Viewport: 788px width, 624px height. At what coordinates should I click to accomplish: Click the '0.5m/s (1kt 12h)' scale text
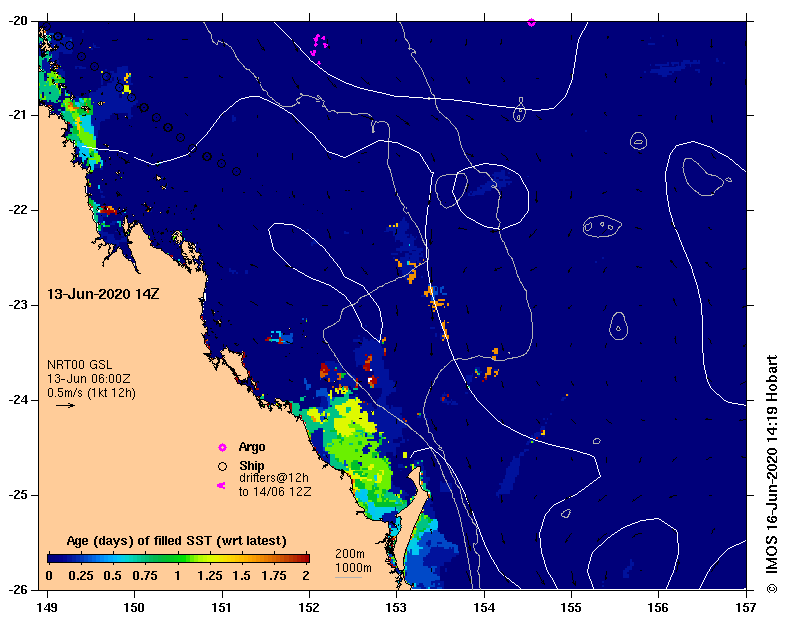(x=91, y=392)
